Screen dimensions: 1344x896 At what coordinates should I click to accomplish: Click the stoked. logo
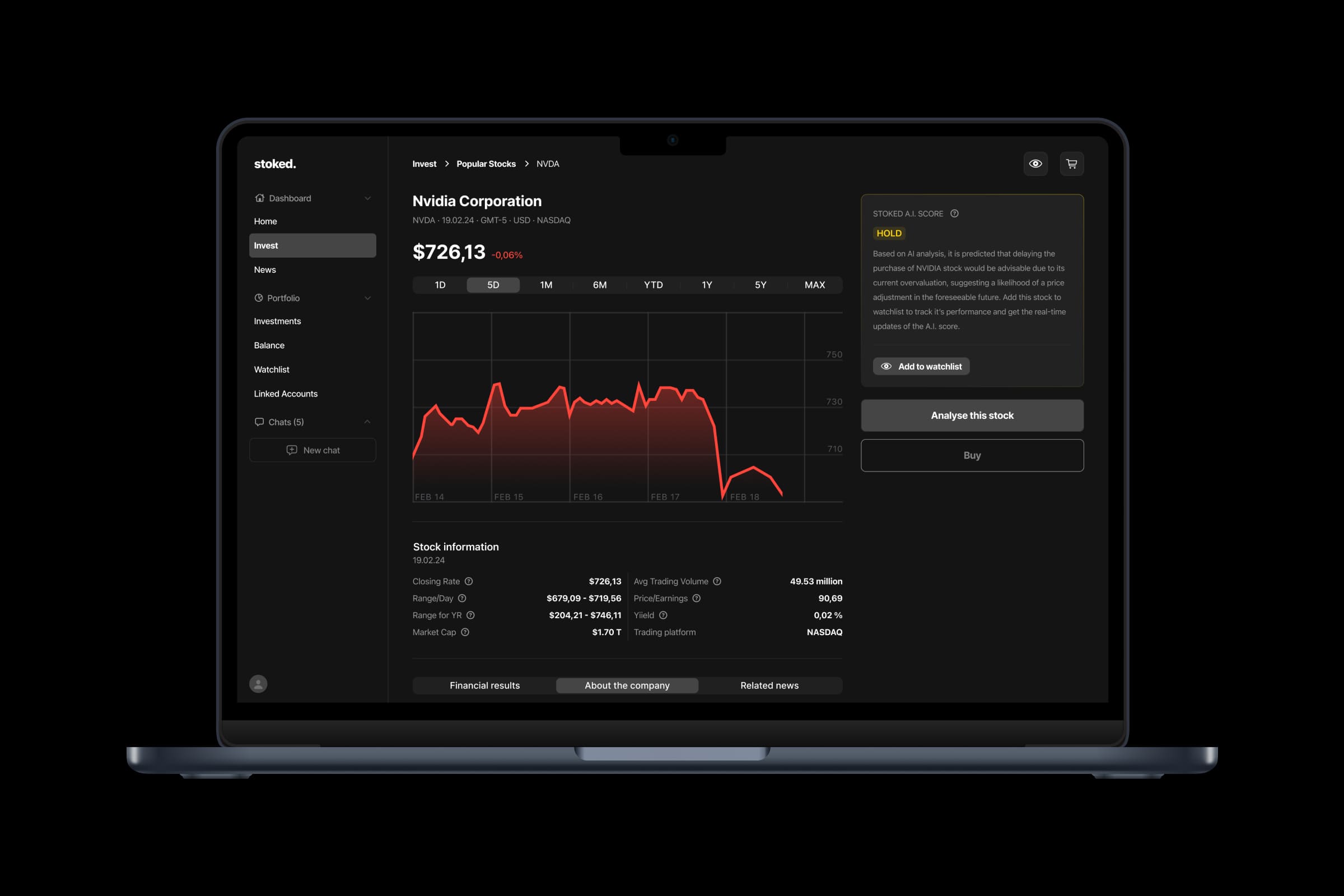[275, 164]
